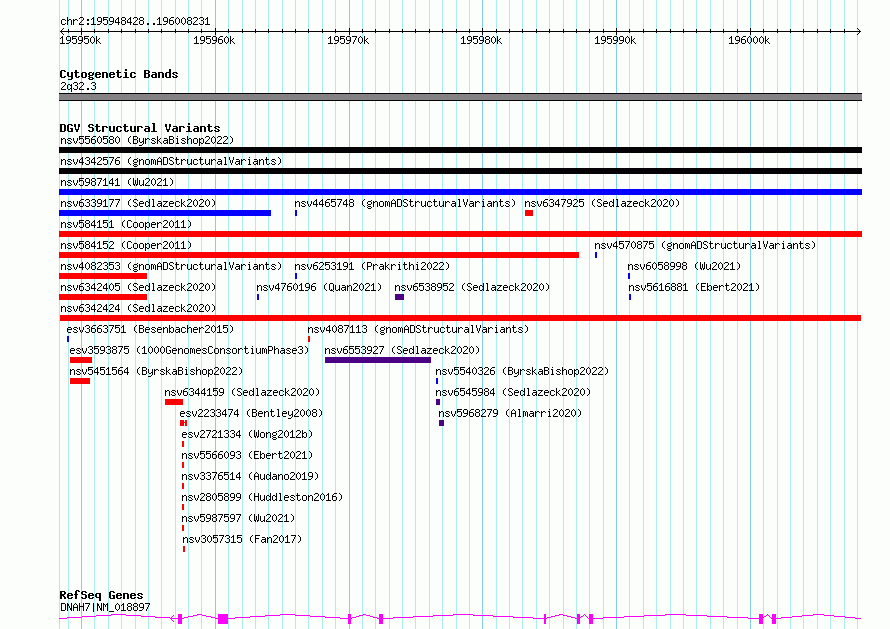Select nsv3376514 (Audano2019) label

coord(250,476)
